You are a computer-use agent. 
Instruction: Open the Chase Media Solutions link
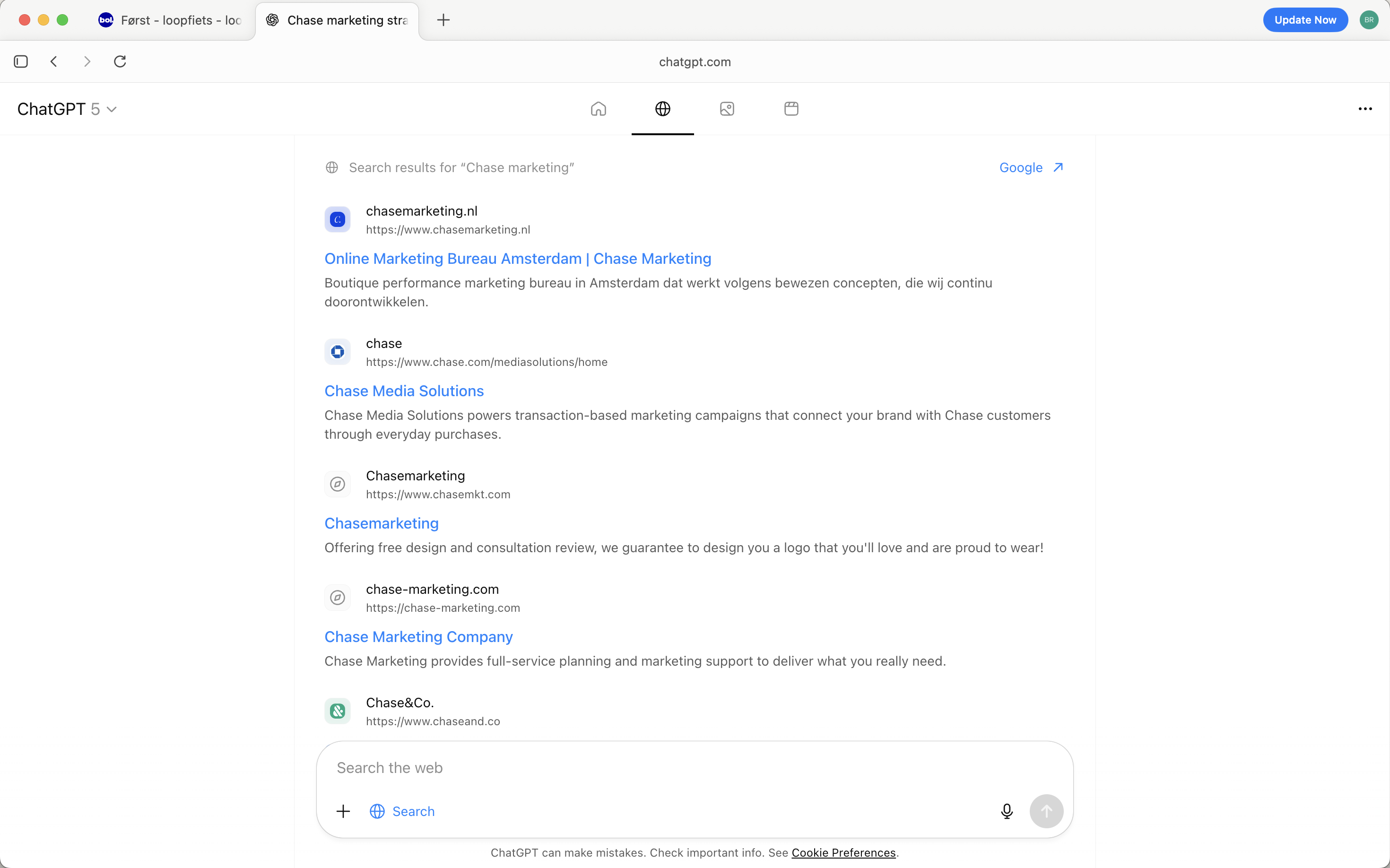coord(404,391)
